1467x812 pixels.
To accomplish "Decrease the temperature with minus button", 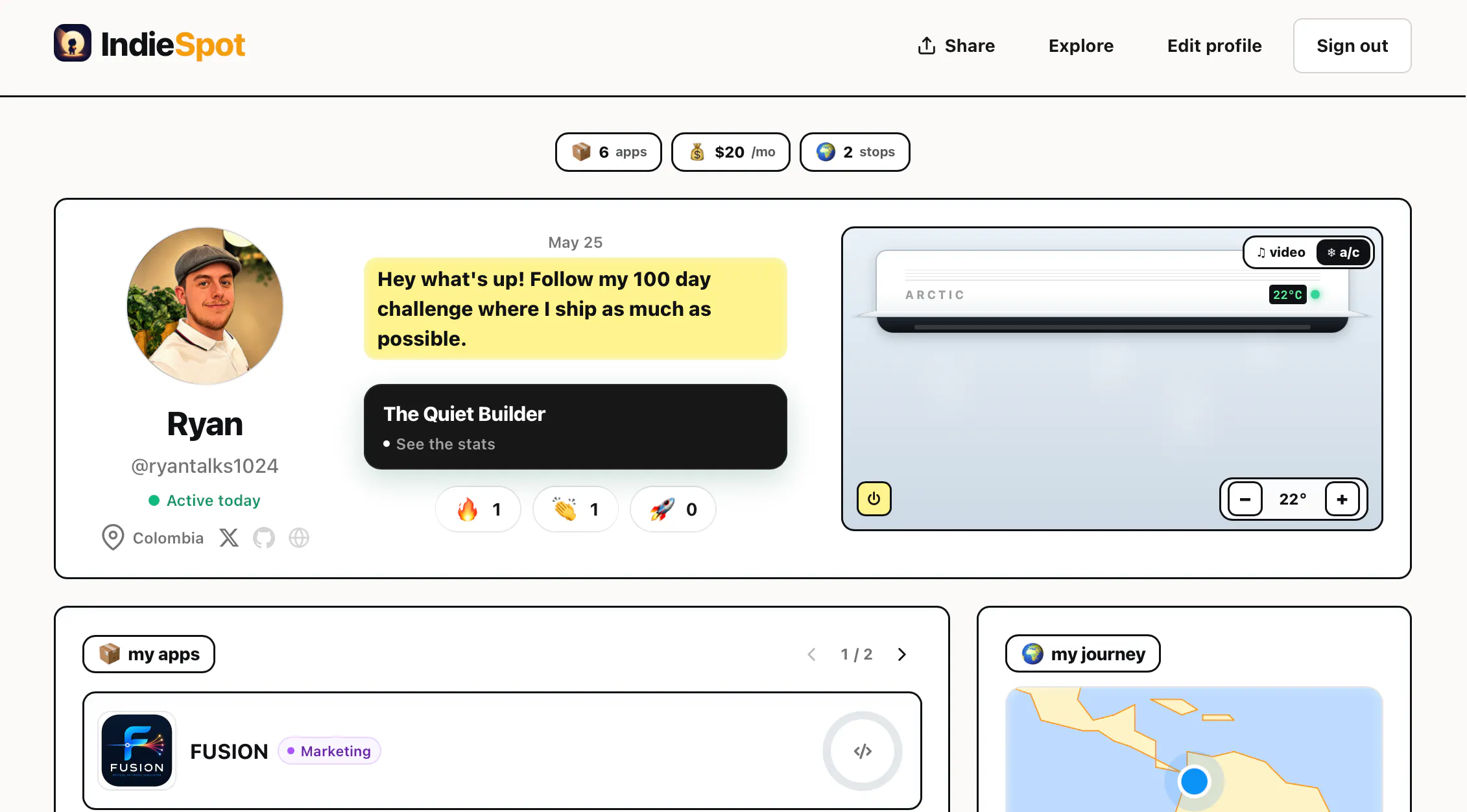I will tap(1245, 499).
